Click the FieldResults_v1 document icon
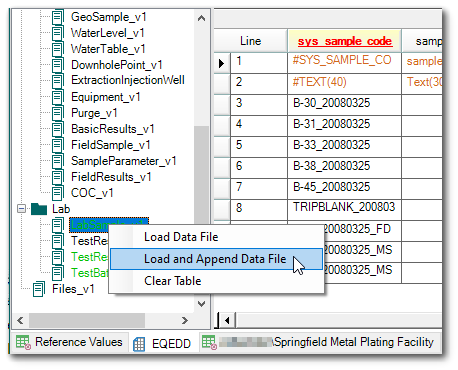This screenshot has height=370, width=458. point(58,177)
